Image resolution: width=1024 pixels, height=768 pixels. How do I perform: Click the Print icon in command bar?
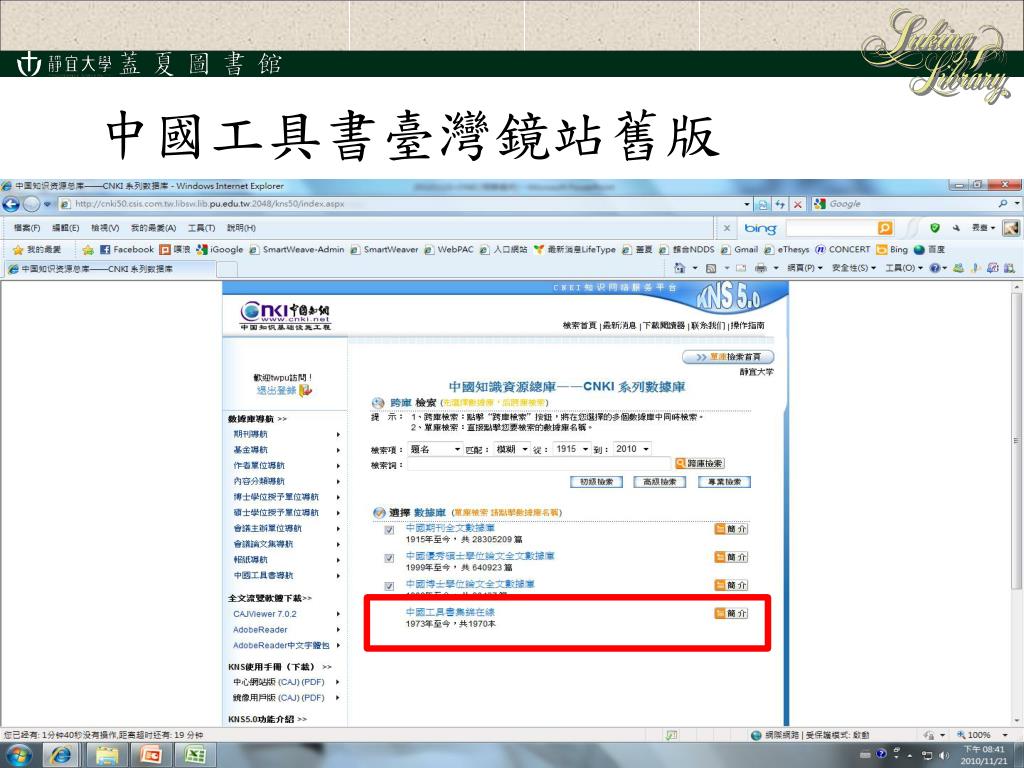[760, 268]
